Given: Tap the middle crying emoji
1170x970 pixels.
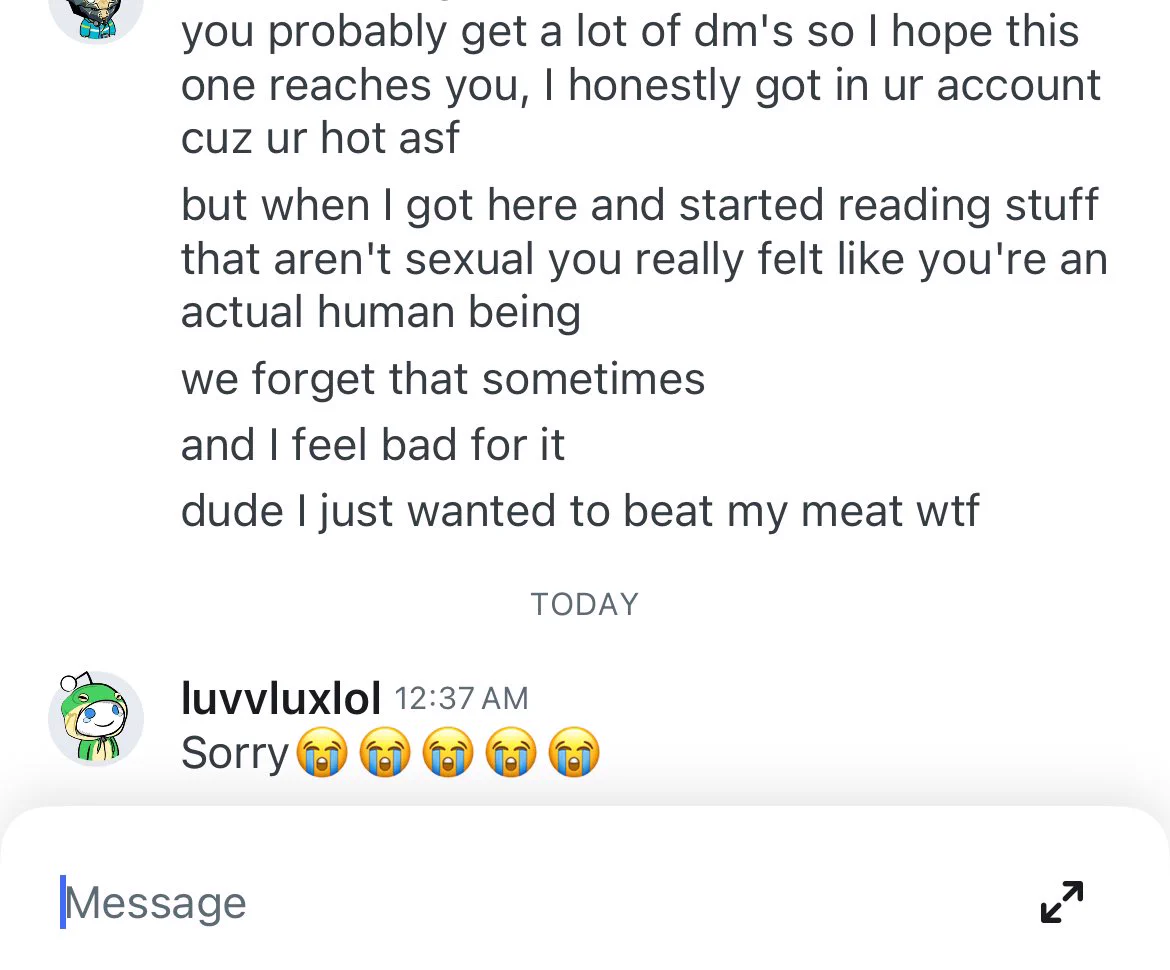Looking at the screenshot, I should [448, 752].
